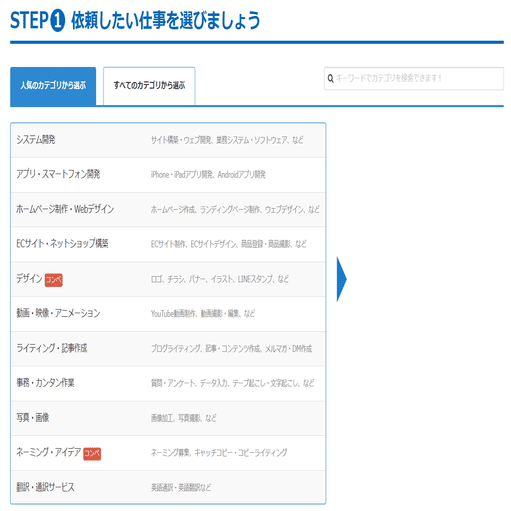This screenshot has height=511, width=511.
Task: Click description 'サイト構築・ウェブ開発、業務システム・ソフトウェア、など'
Action: 227,140
